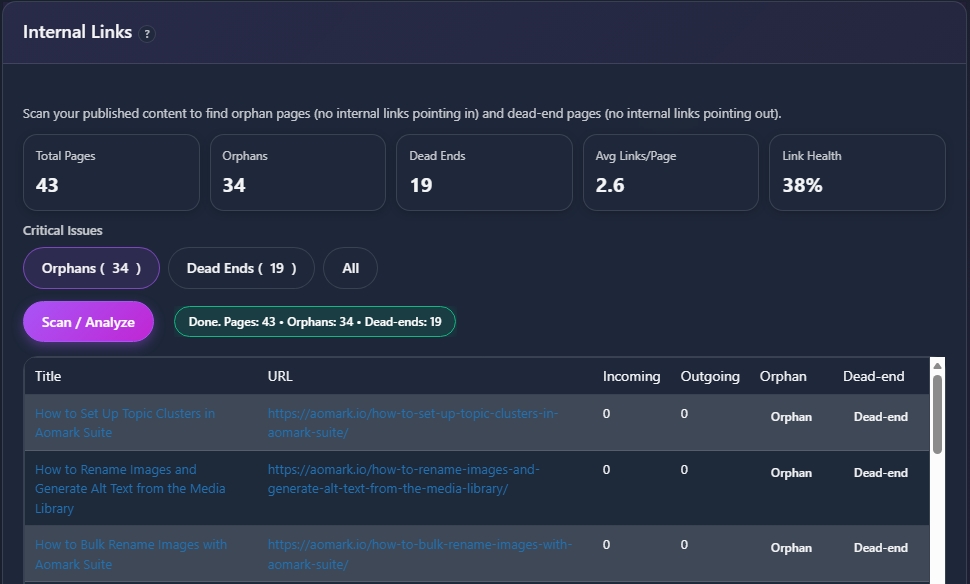Select the Dead Ends ( 19 ) filter pill
The image size is (970, 584).
pyautogui.click(x=241, y=268)
